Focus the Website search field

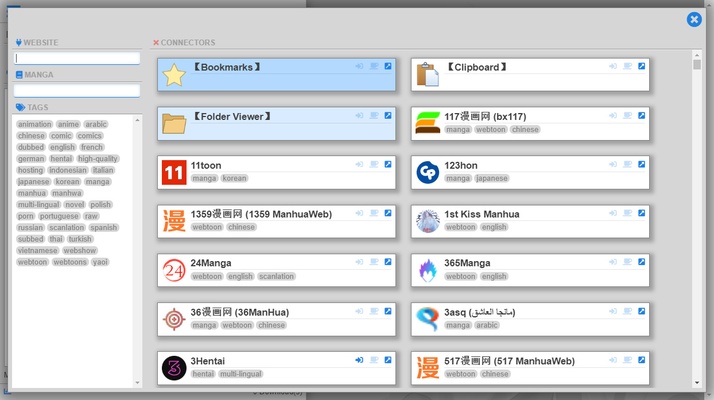77,58
